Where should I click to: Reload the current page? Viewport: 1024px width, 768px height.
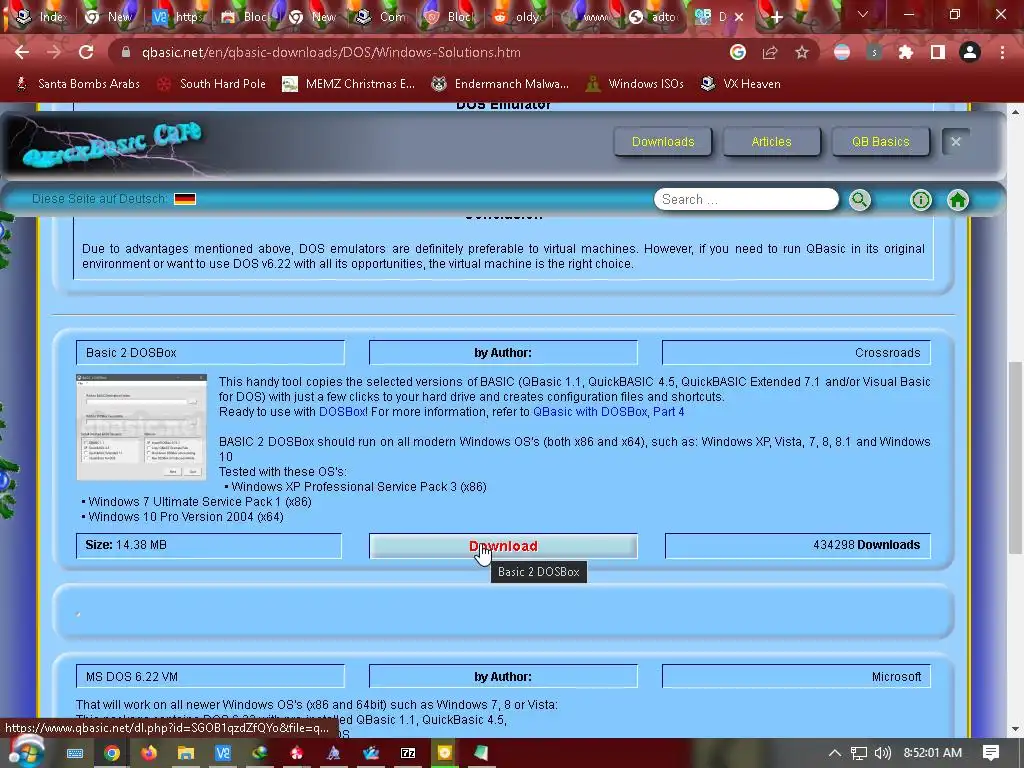coord(86,52)
